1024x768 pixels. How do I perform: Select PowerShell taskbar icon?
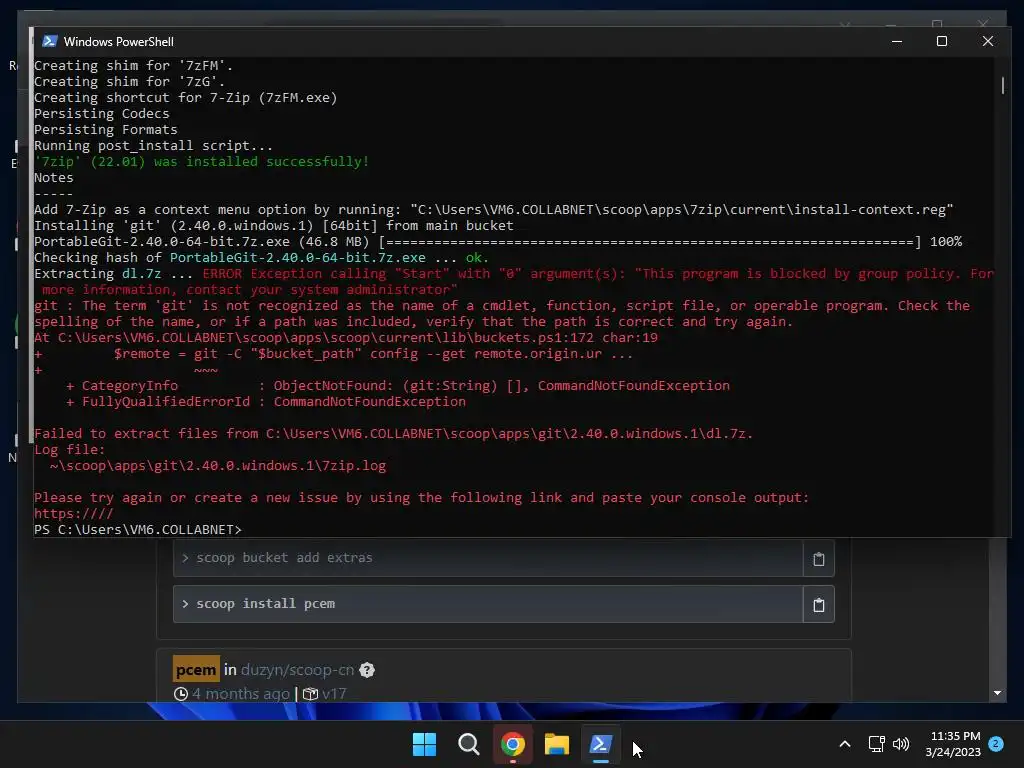click(601, 744)
